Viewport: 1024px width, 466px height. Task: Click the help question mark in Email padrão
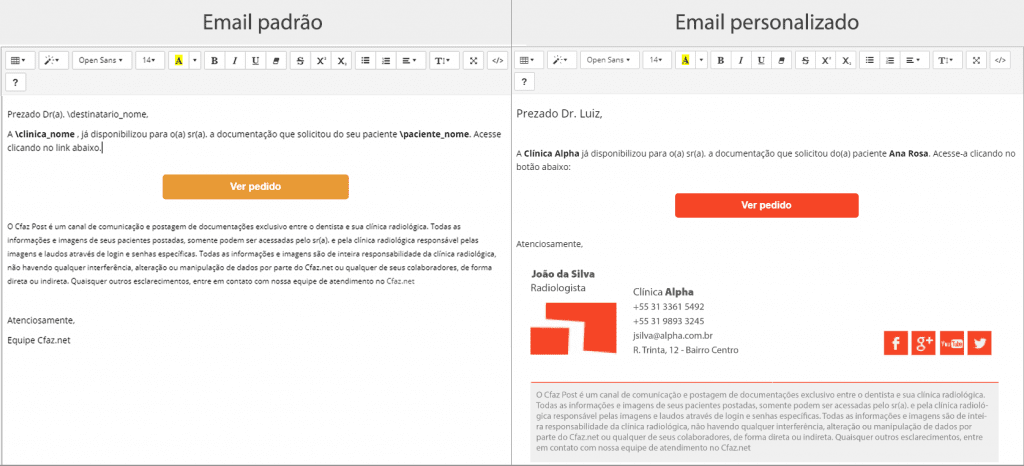[x=16, y=82]
